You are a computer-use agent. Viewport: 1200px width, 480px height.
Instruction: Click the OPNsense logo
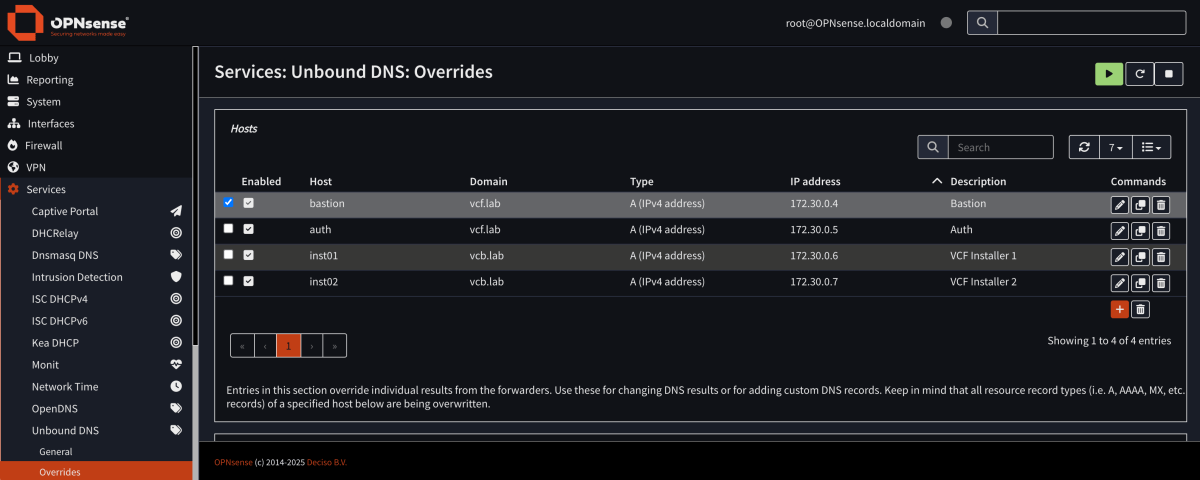tap(68, 22)
